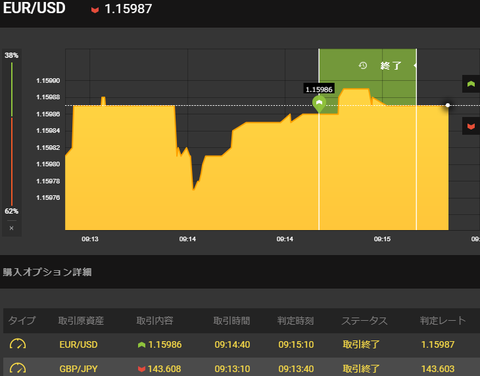Click trade time 09:13:10

pos(232,369)
